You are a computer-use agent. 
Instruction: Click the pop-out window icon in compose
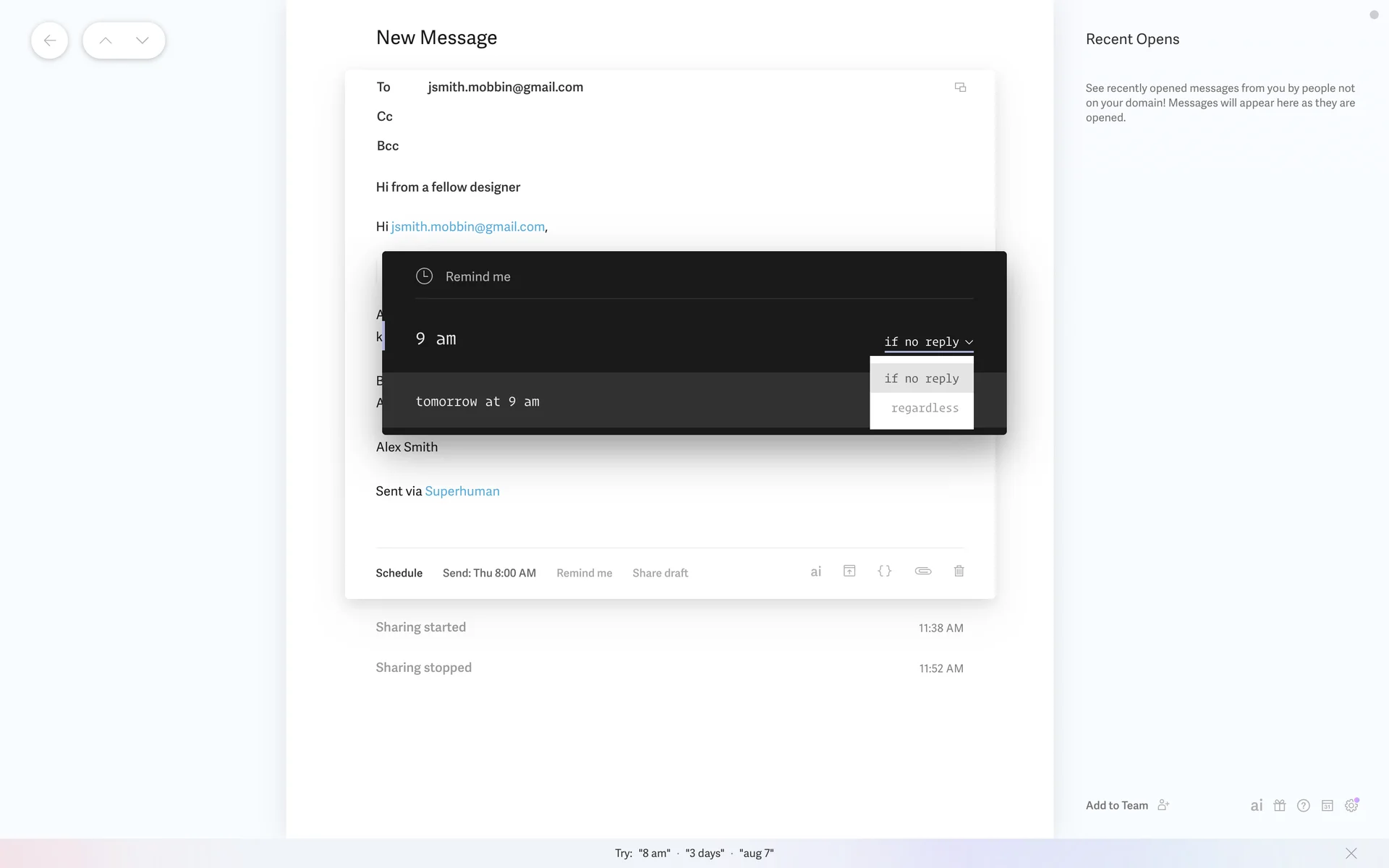pyautogui.click(x=960, y=88)
